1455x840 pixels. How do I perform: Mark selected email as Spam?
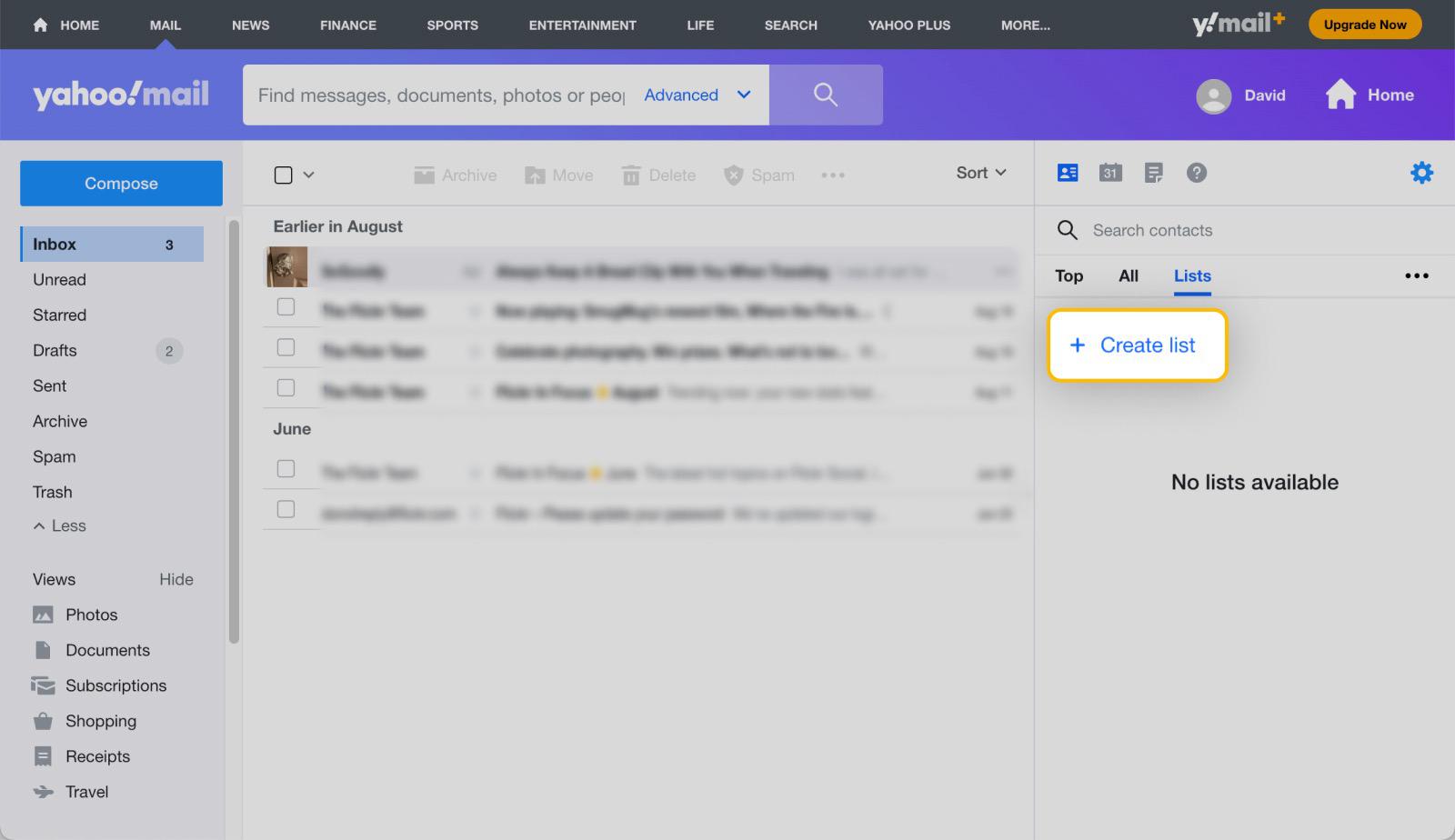(759, 175)
